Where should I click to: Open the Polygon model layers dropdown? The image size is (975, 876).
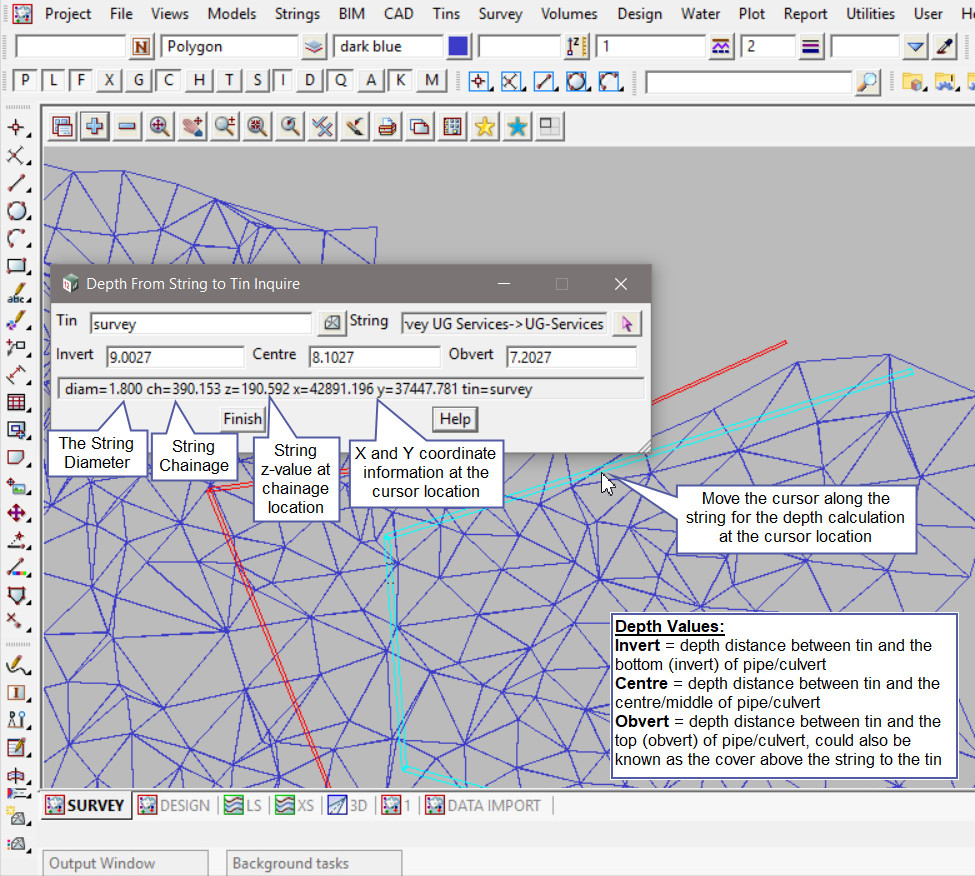click(x=314, y=47)
